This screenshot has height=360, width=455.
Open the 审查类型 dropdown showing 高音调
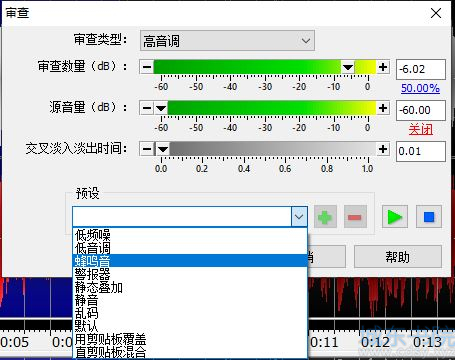click(x=227, y=41)
